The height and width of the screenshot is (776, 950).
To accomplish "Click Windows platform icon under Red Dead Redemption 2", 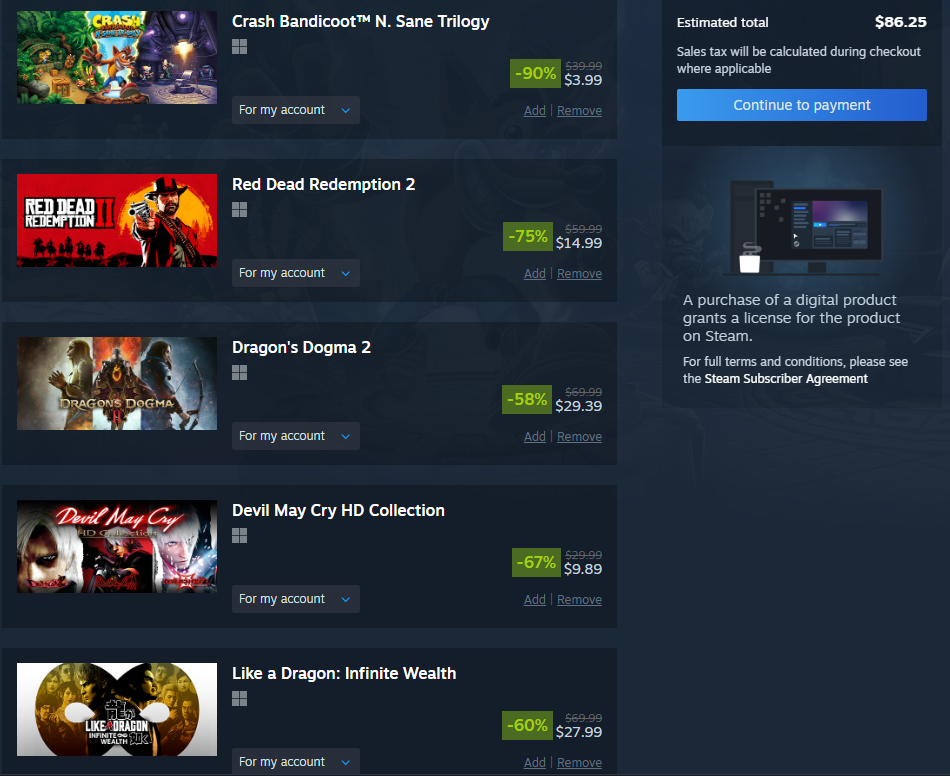I will pyautogui.click(x=239, y=210).
